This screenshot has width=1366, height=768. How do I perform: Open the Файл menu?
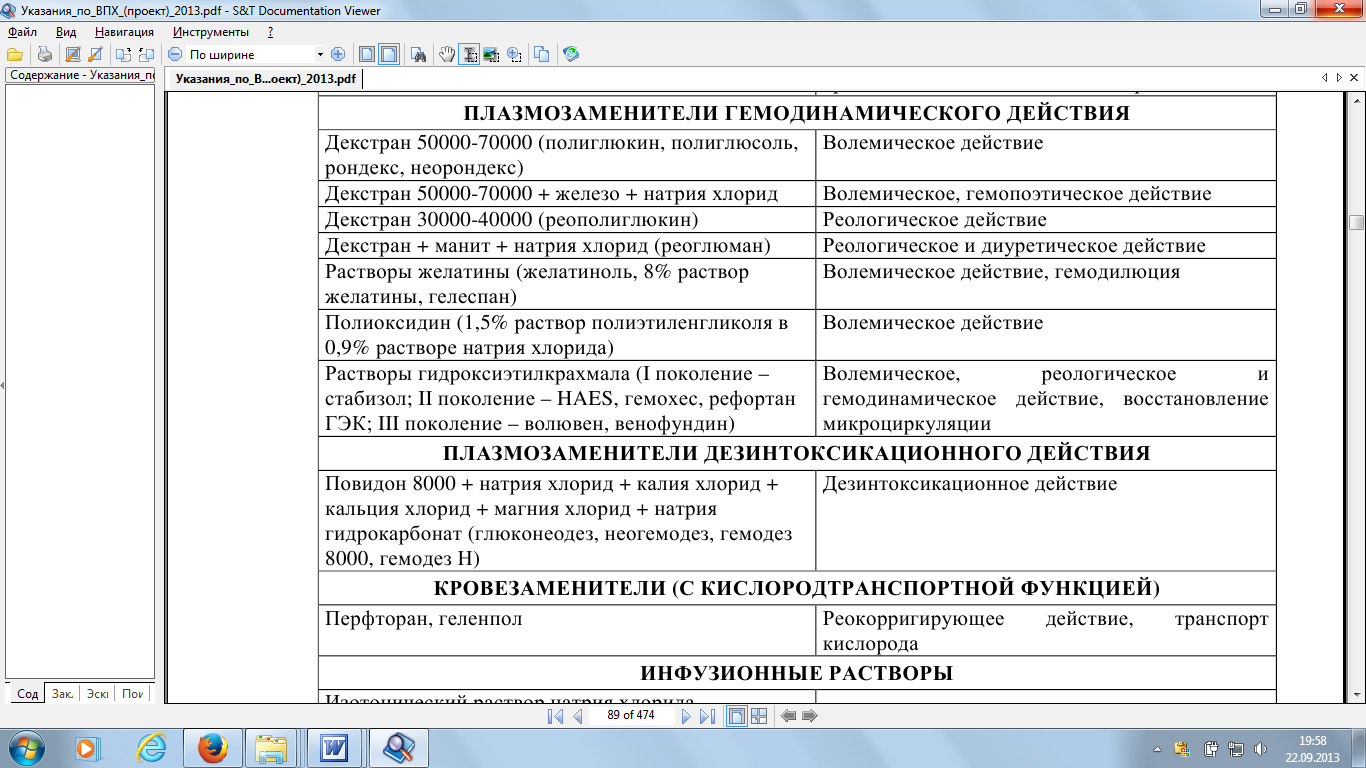click(x=22, y=32)
